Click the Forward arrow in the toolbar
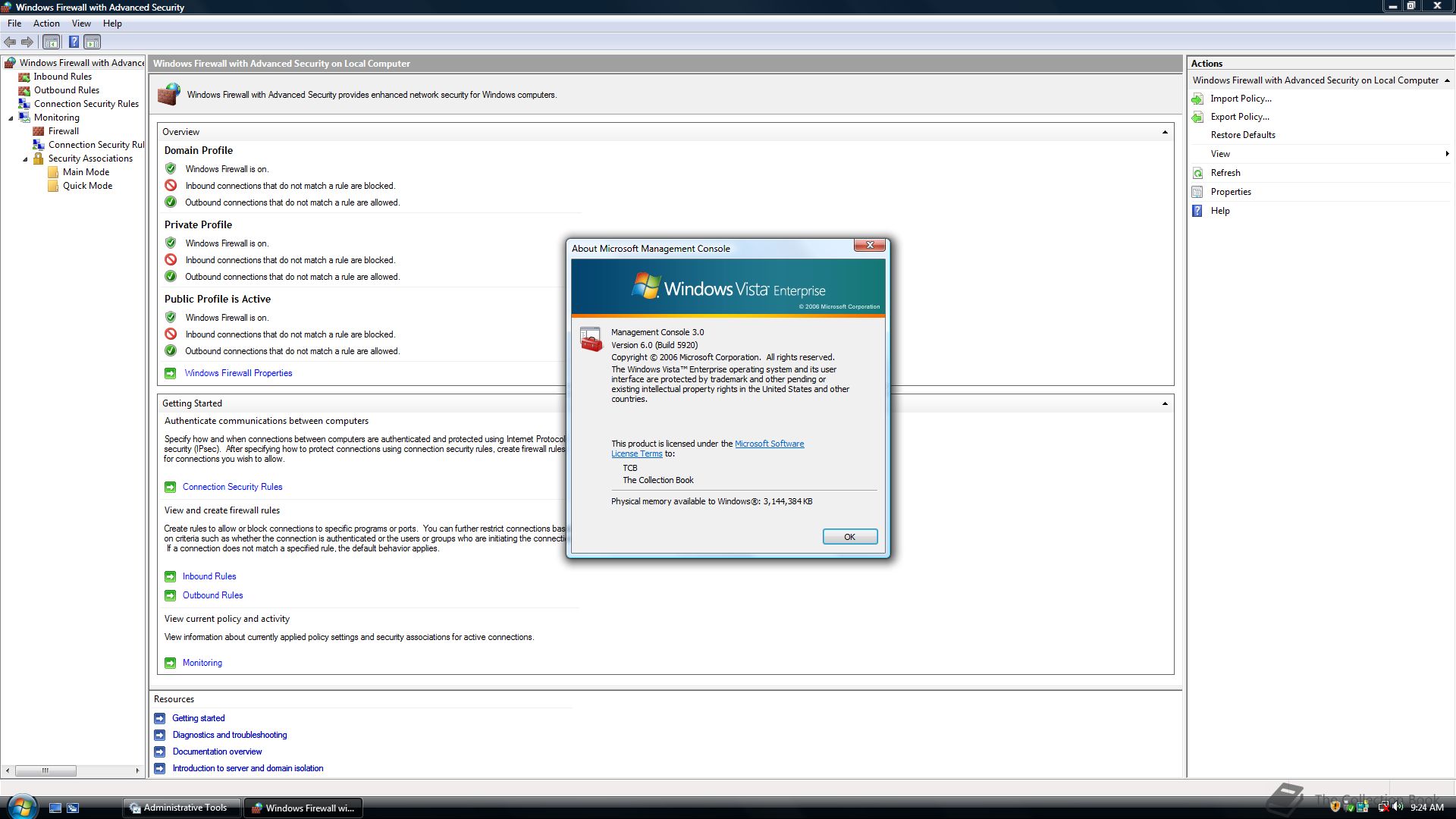This screenshot has width=1456, height=819. (27, 42)
